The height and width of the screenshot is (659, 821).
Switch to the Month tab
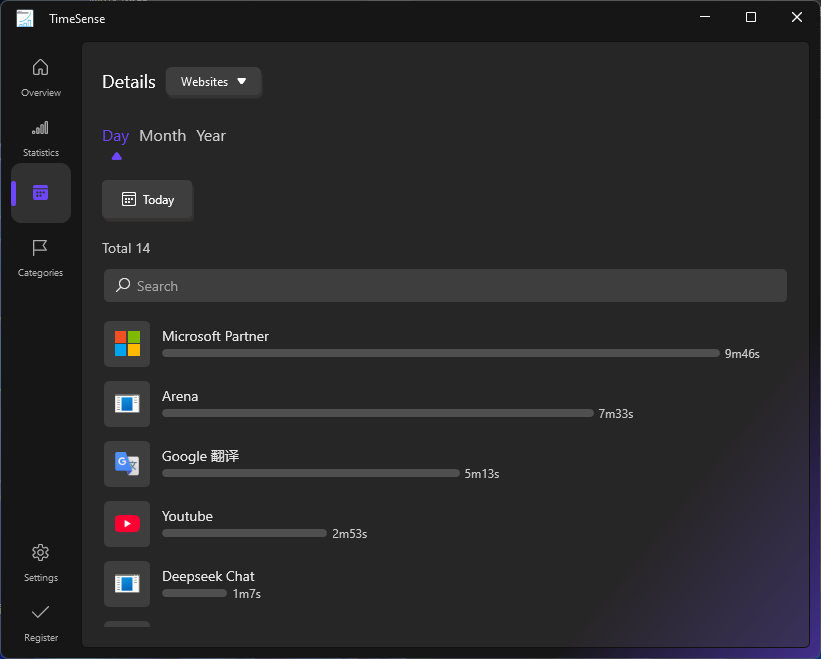tap(162, 136)
